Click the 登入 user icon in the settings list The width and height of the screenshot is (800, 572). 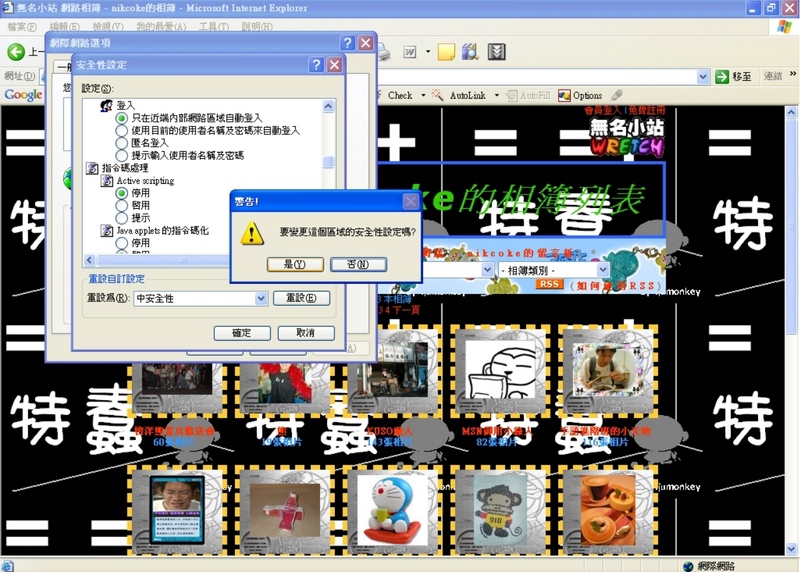107,106
